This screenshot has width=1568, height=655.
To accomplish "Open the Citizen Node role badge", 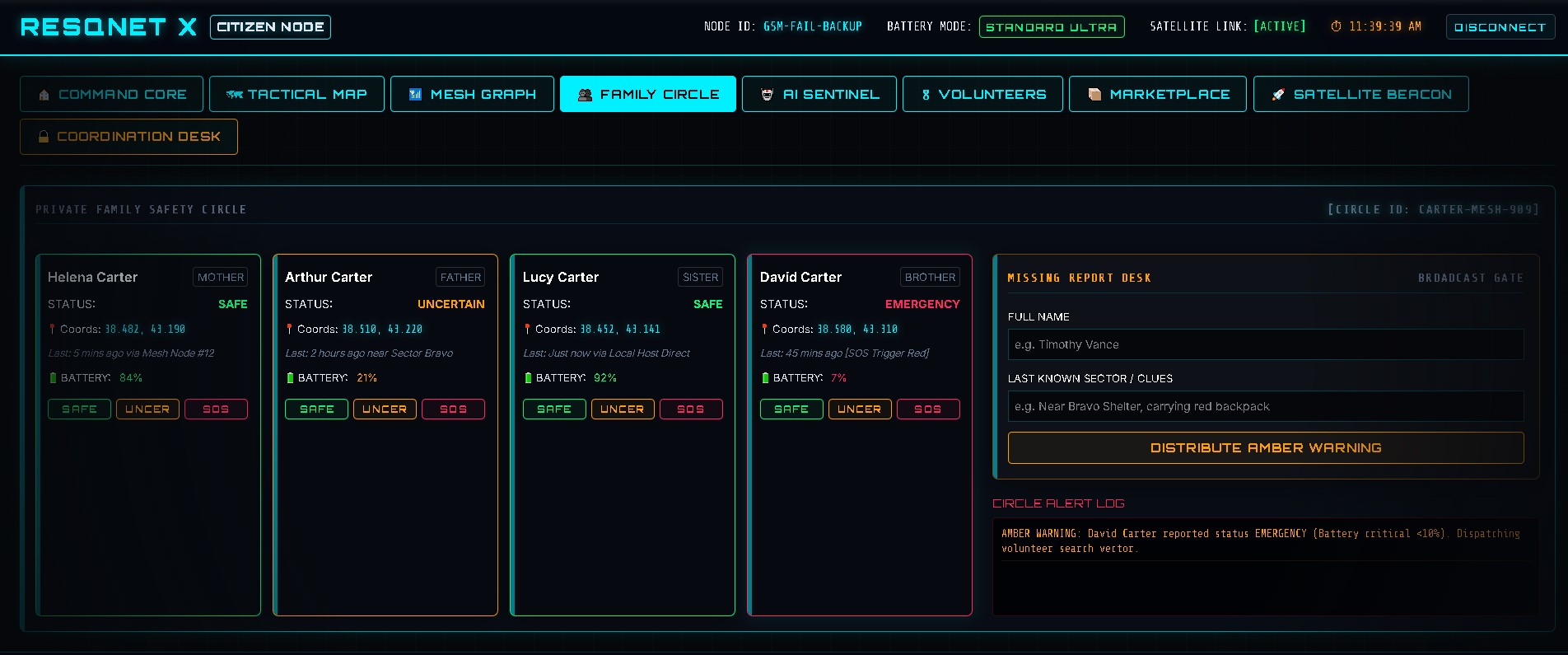I will click(x=270, y=27).
